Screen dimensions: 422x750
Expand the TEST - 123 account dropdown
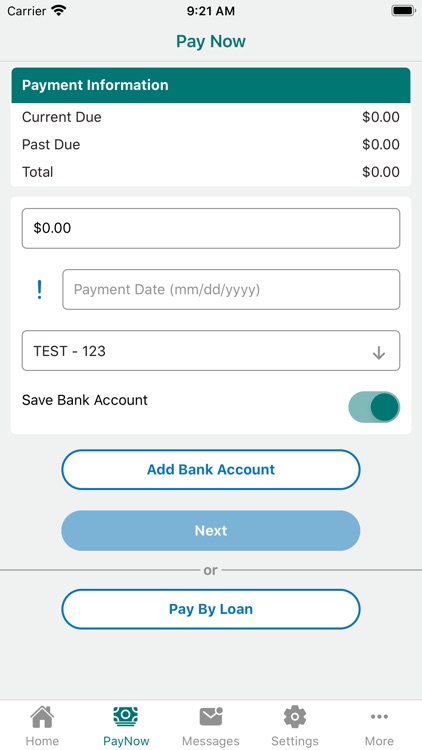coord(211,351)
